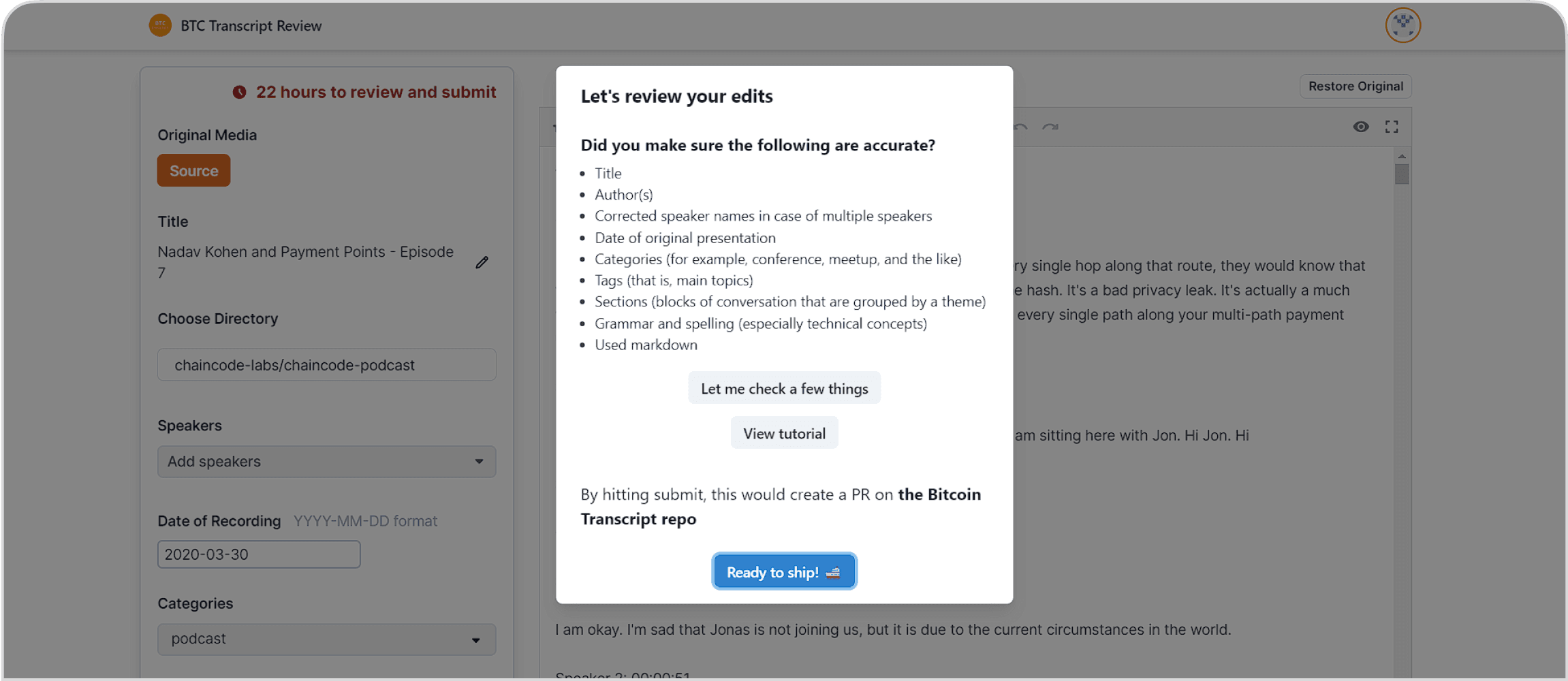The width and height of the screenshot is (1568, 681).
Task: Click the clock icon beside review deadline
Action: tap(240, 92)
